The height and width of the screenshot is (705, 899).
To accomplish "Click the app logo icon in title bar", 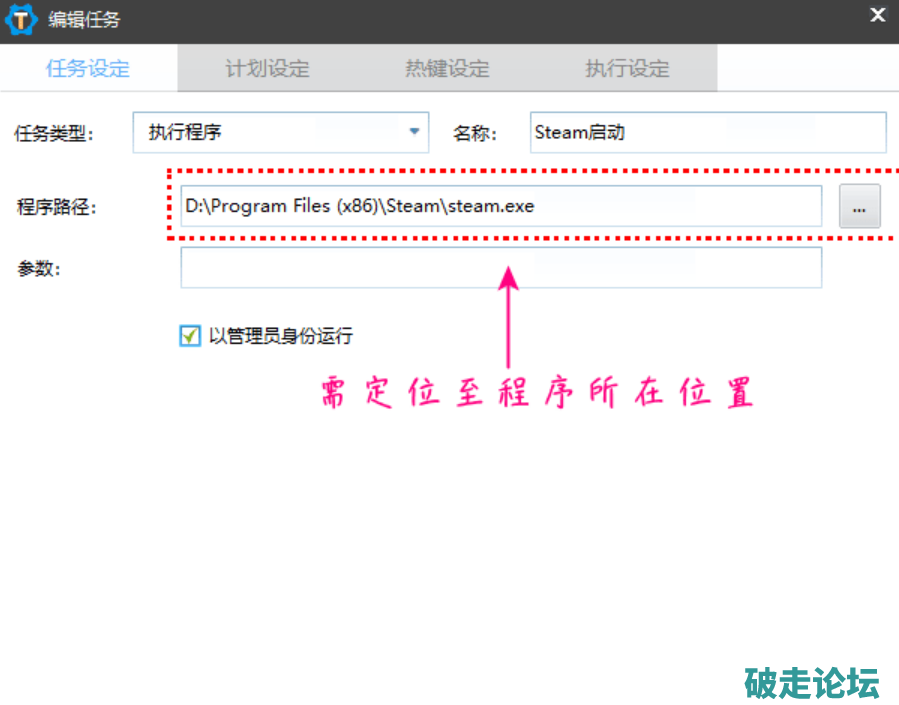I will (x=21, y=20).
